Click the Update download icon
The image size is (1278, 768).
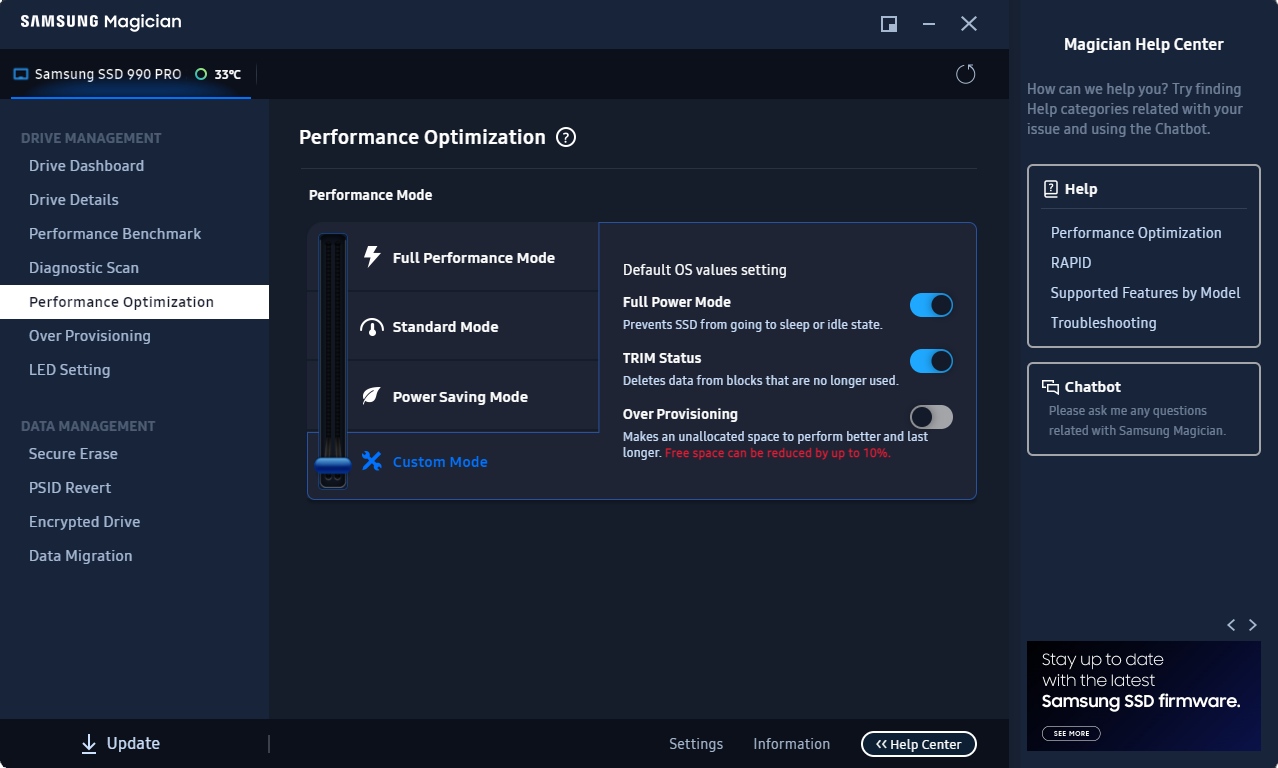pos(88,743)
